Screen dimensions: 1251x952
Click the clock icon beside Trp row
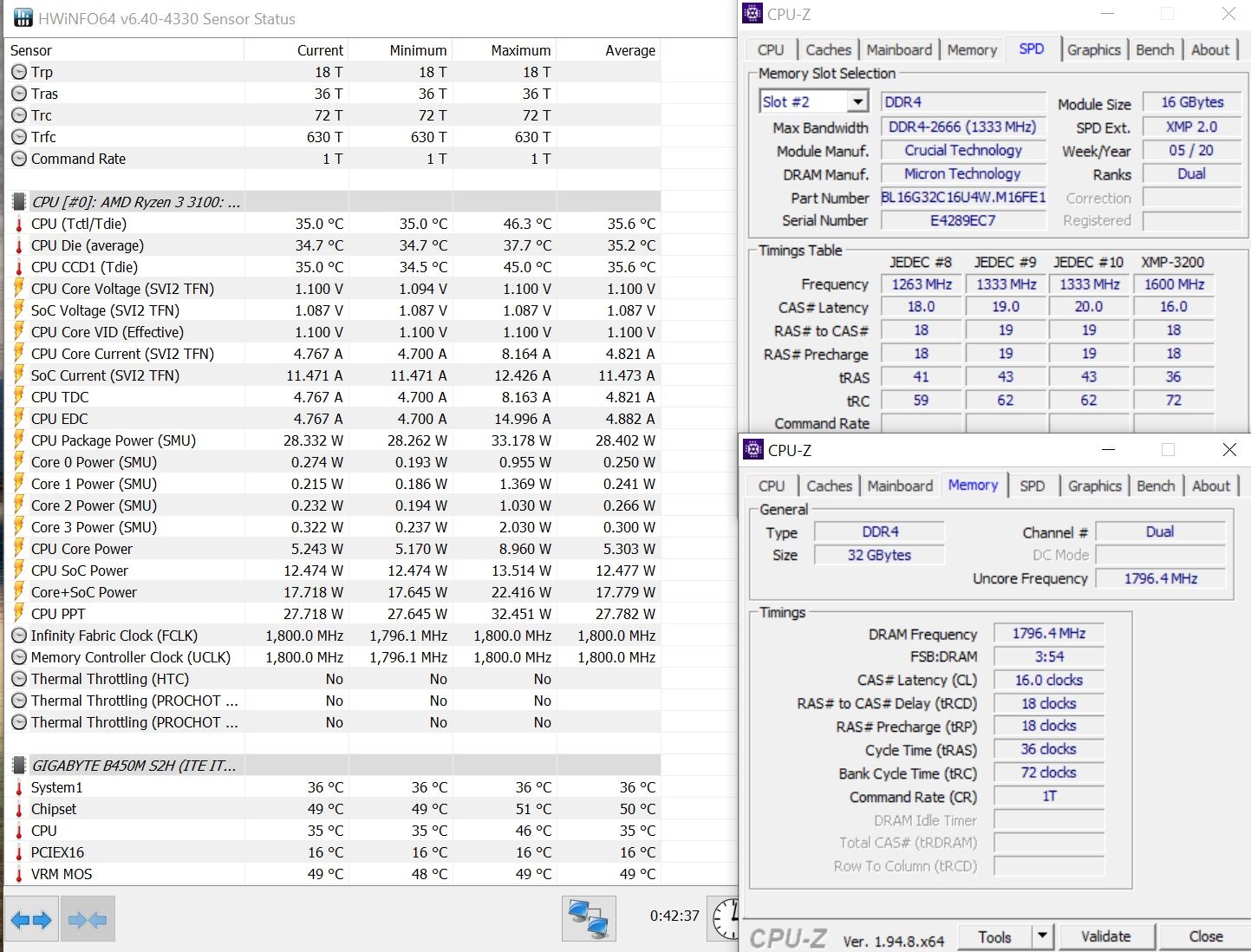(19, 72)
